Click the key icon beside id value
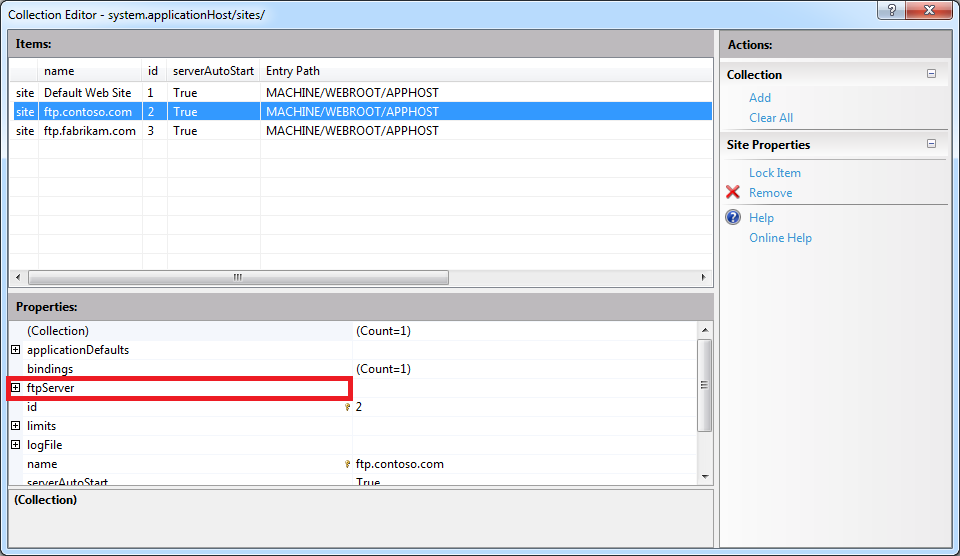This screenshot has height=556, width=960. (348, 407)
